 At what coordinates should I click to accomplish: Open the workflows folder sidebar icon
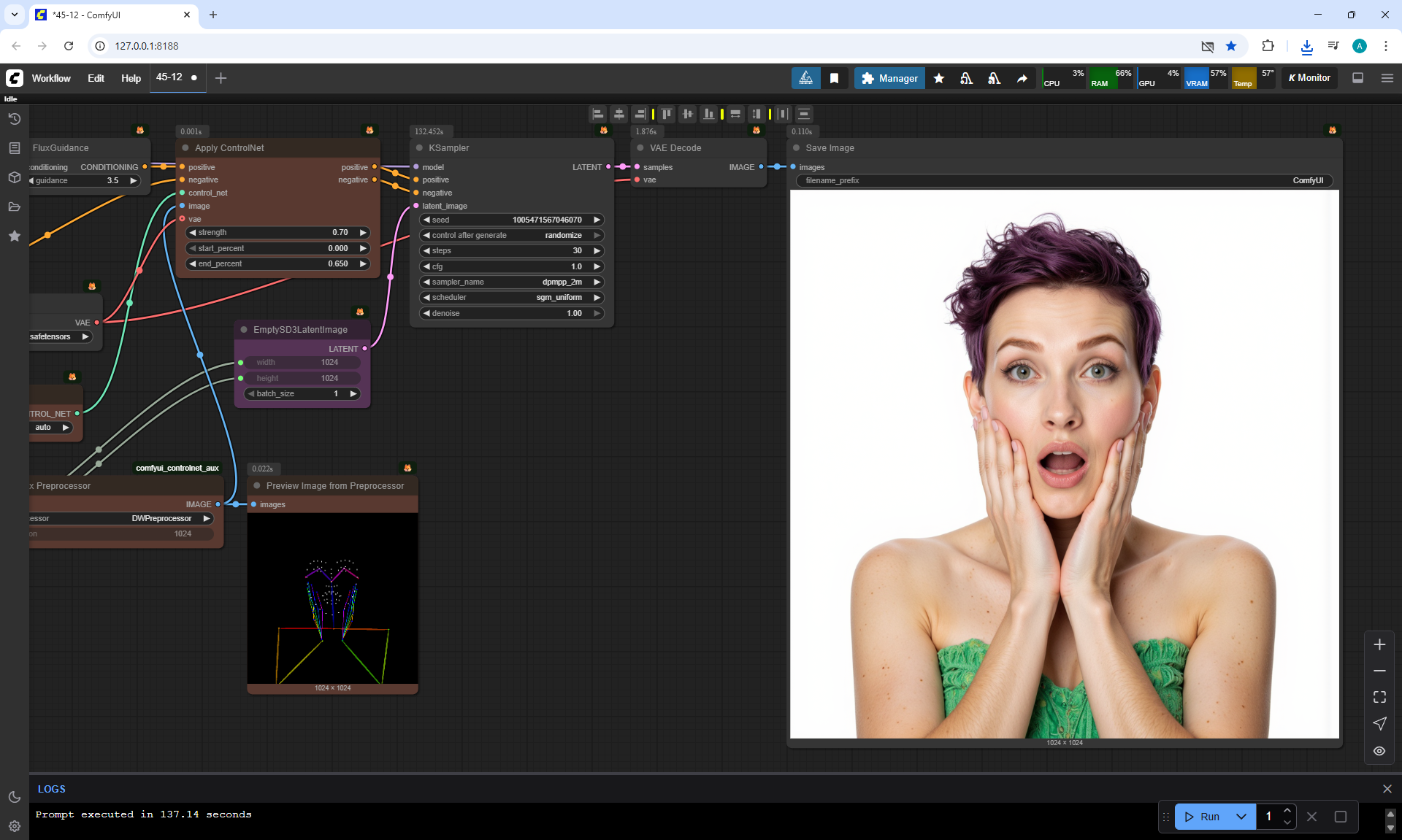pyautogui.click(x=14, y=207)
